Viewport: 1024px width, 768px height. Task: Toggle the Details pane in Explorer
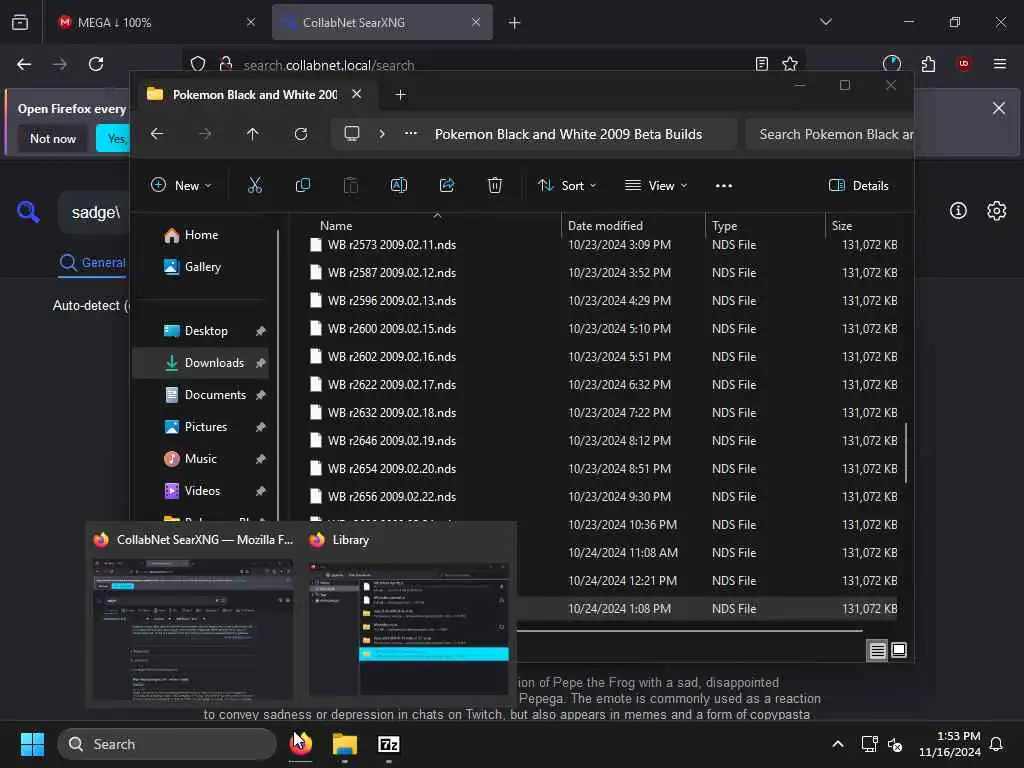pos(859,185)
